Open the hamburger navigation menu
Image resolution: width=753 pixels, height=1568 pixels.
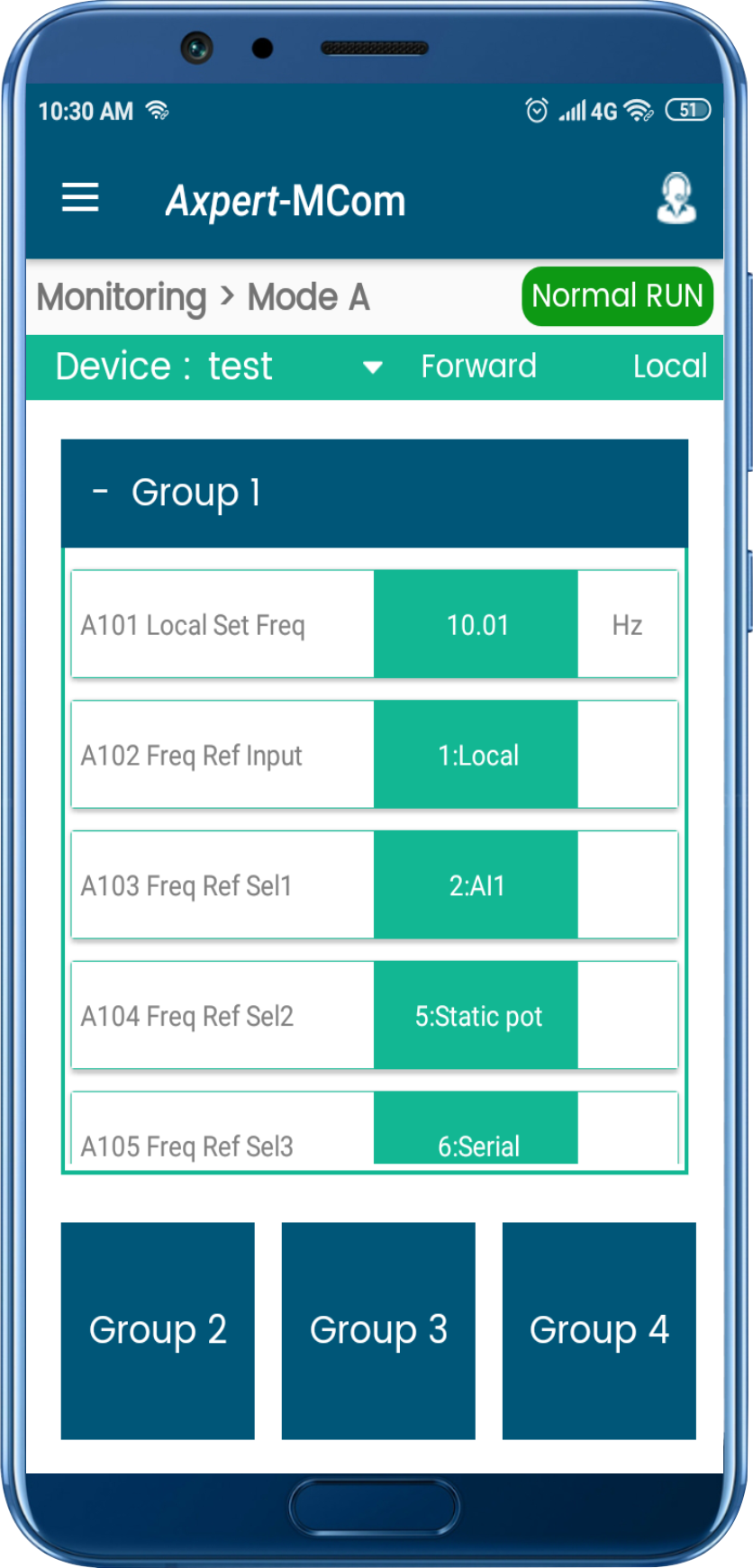[x=80, y=197]
